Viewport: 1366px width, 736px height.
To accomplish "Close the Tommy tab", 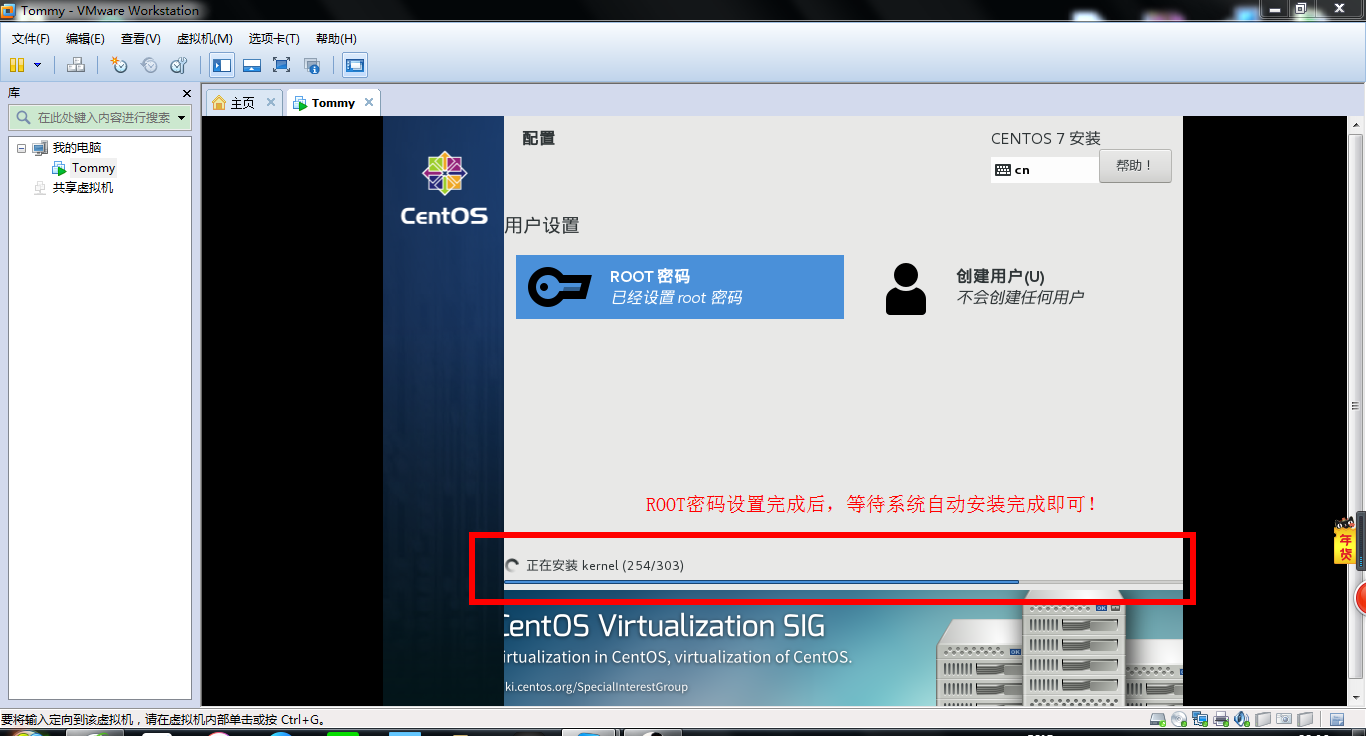I will 369,102.
